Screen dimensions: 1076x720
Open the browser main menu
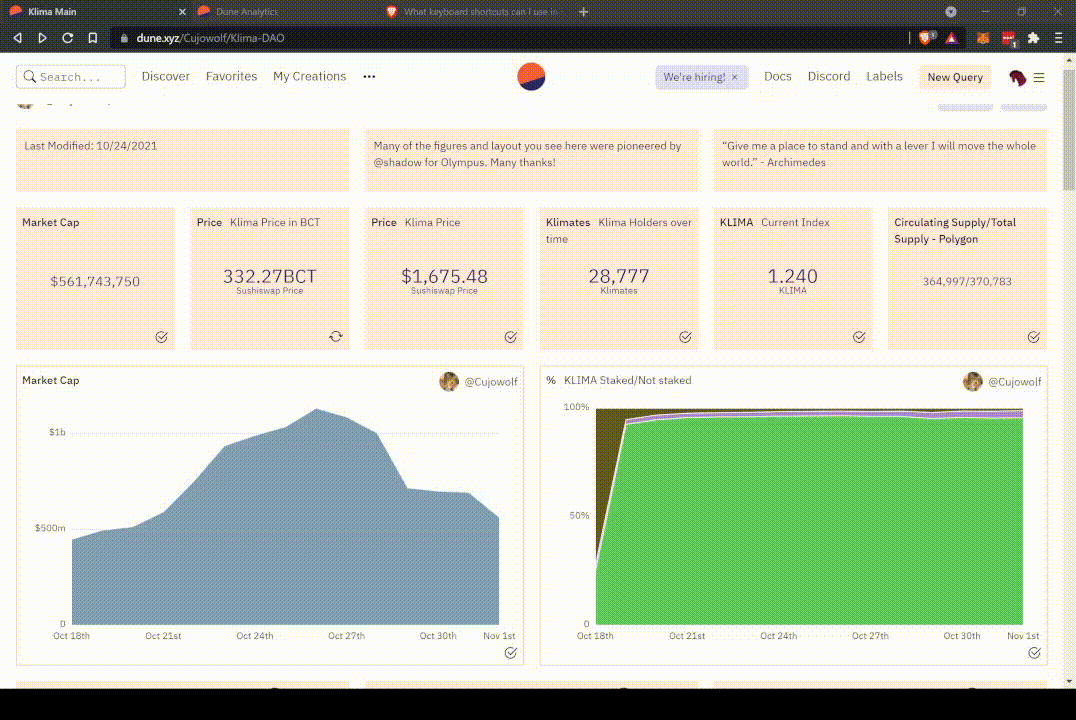(1059, 38)
